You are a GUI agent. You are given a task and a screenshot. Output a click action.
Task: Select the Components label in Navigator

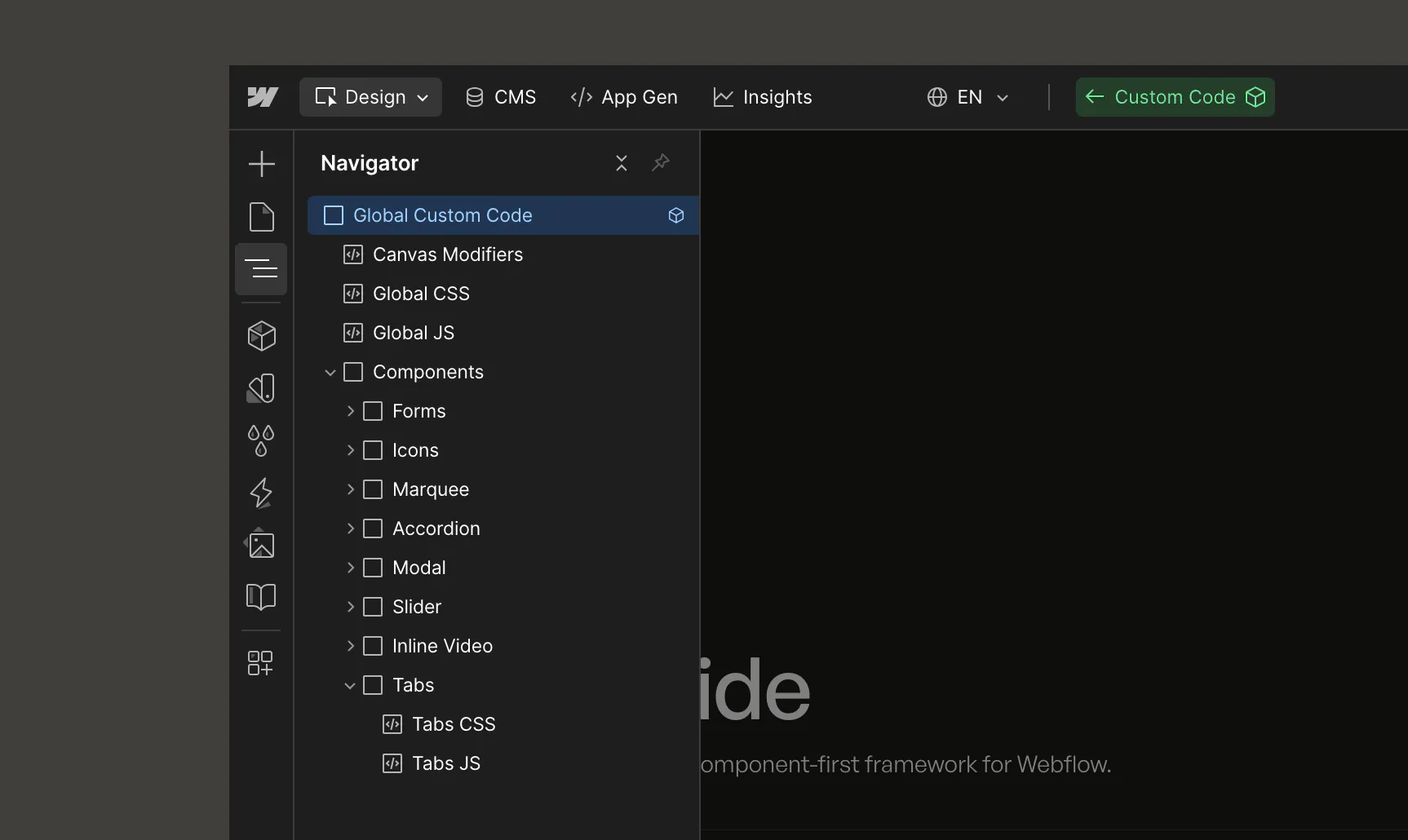click(x=428, y=372)
